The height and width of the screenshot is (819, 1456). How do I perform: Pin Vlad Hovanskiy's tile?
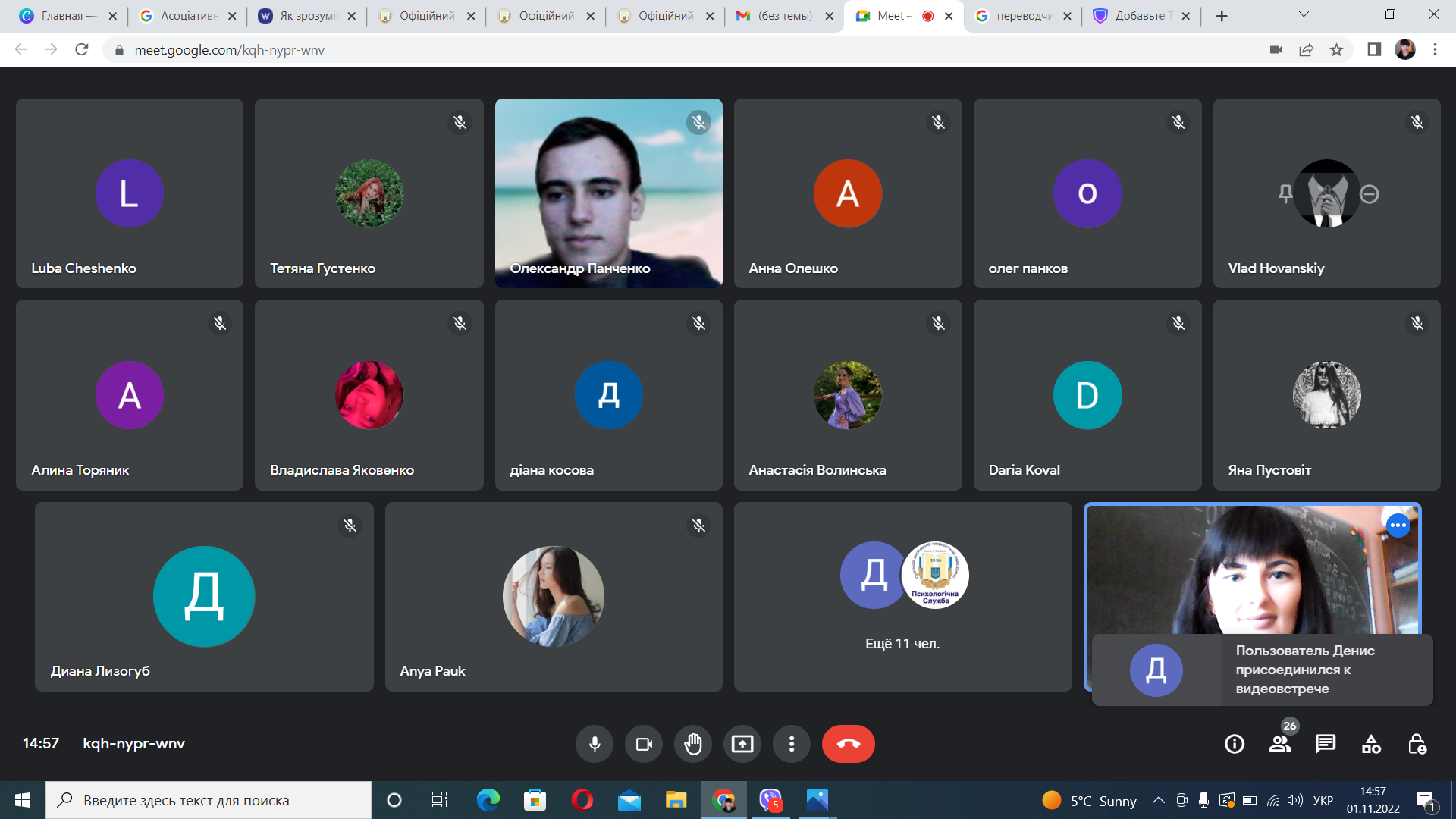point(1285,193)
